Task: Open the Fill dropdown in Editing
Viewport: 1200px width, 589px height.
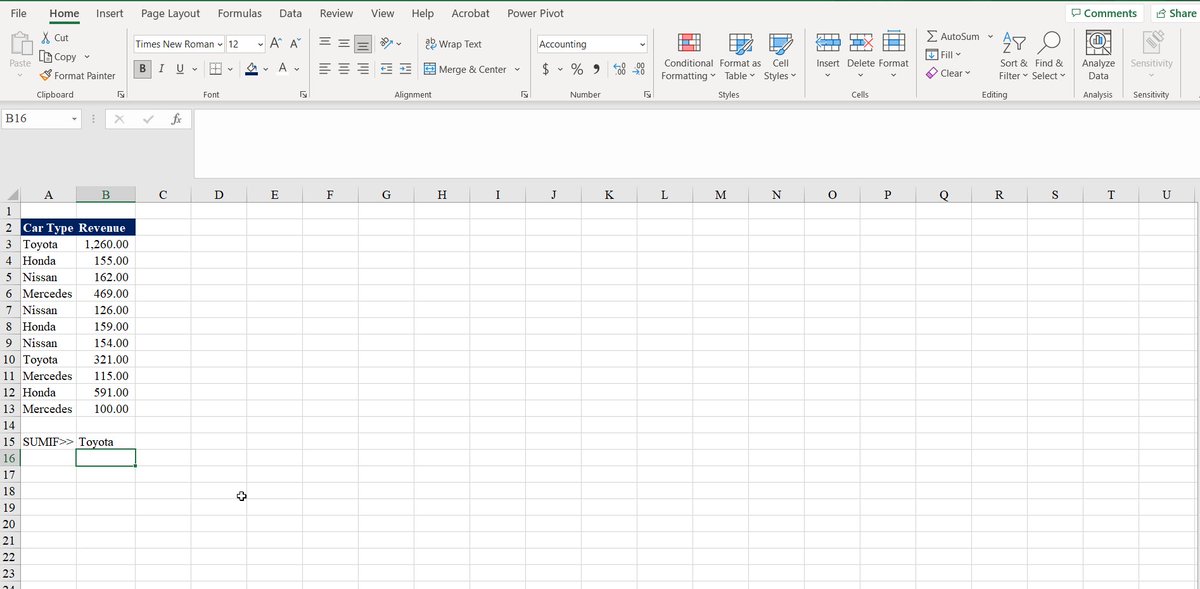Action: pyautogui.click(x=943, y=55)
